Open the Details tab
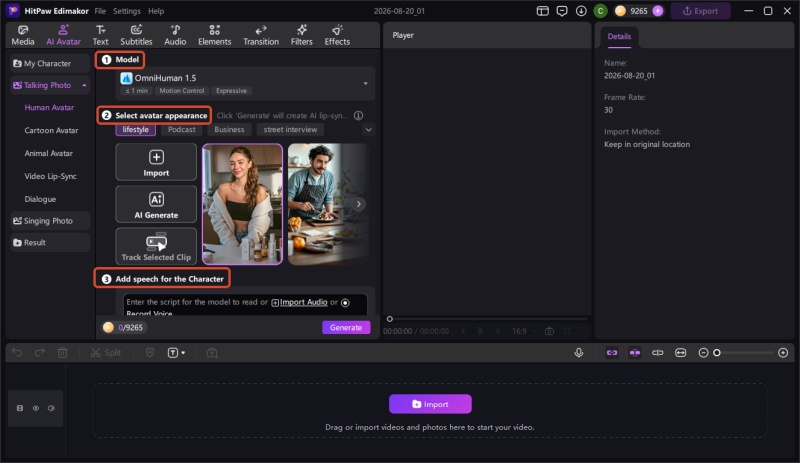The width and height of the screenshot is (800, 463). coord(619,36)
